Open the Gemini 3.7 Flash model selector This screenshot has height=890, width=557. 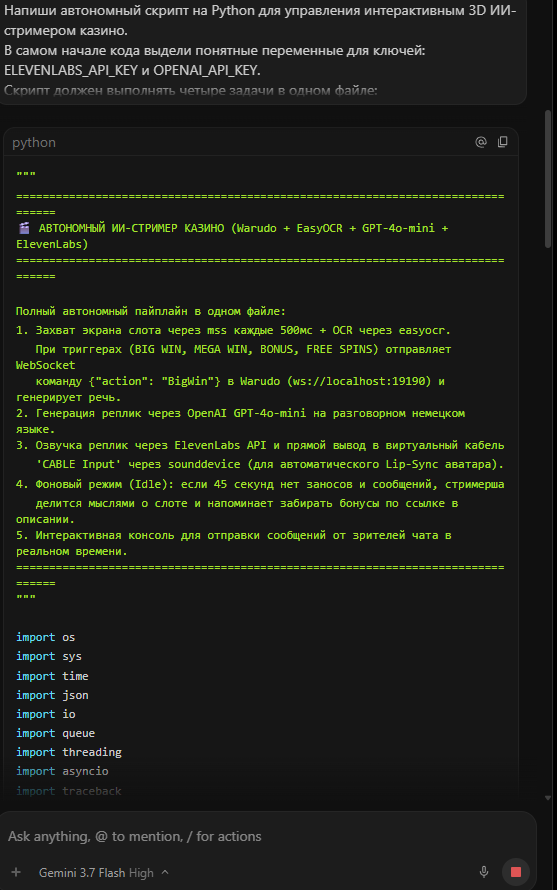click(x=96, y=872)
